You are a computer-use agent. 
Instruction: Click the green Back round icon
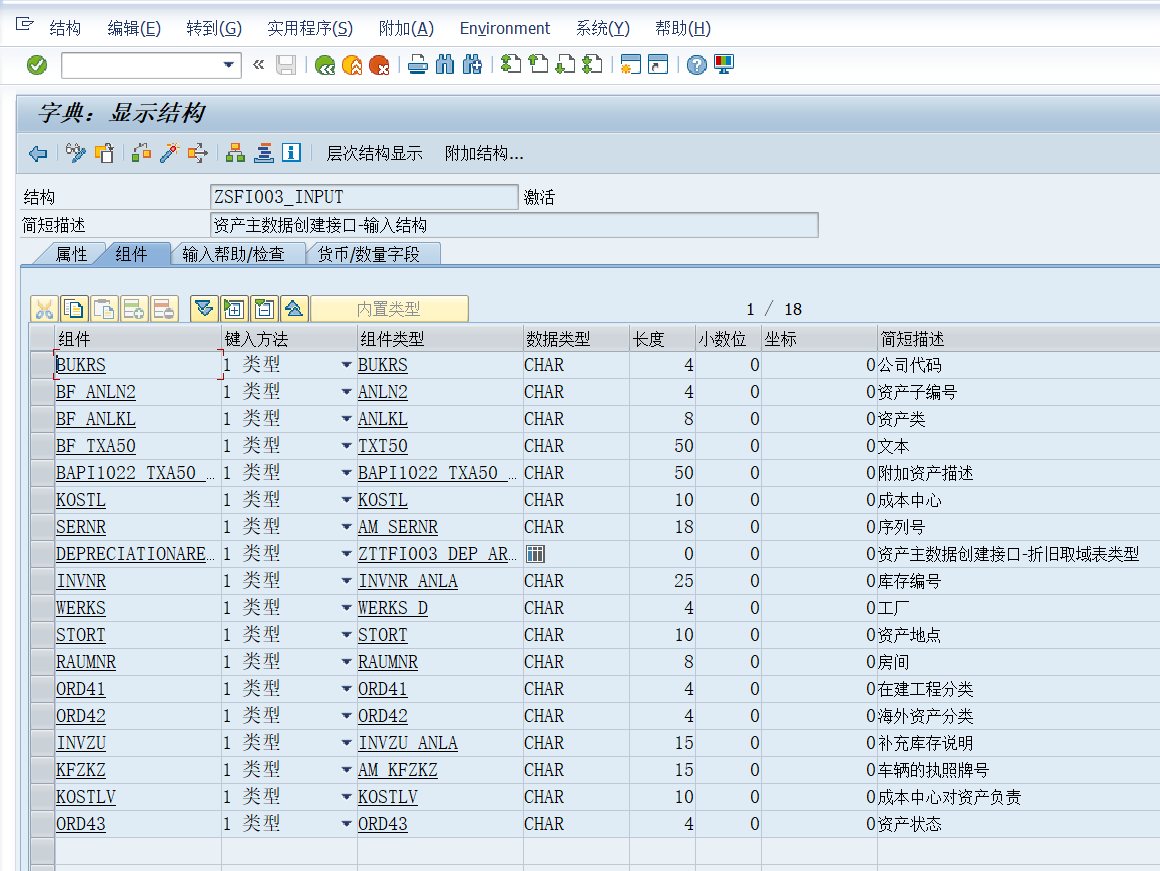pos(325,65)
